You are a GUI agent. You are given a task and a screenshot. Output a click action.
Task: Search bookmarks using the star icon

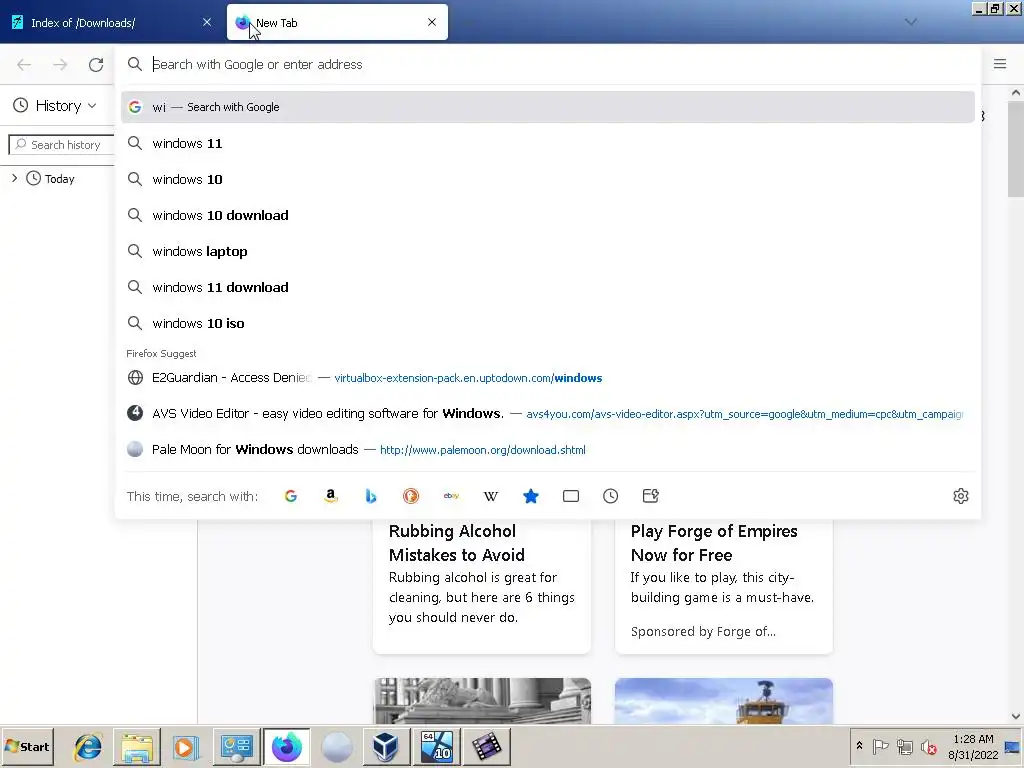pyautogui.click(x=531, y=496)
